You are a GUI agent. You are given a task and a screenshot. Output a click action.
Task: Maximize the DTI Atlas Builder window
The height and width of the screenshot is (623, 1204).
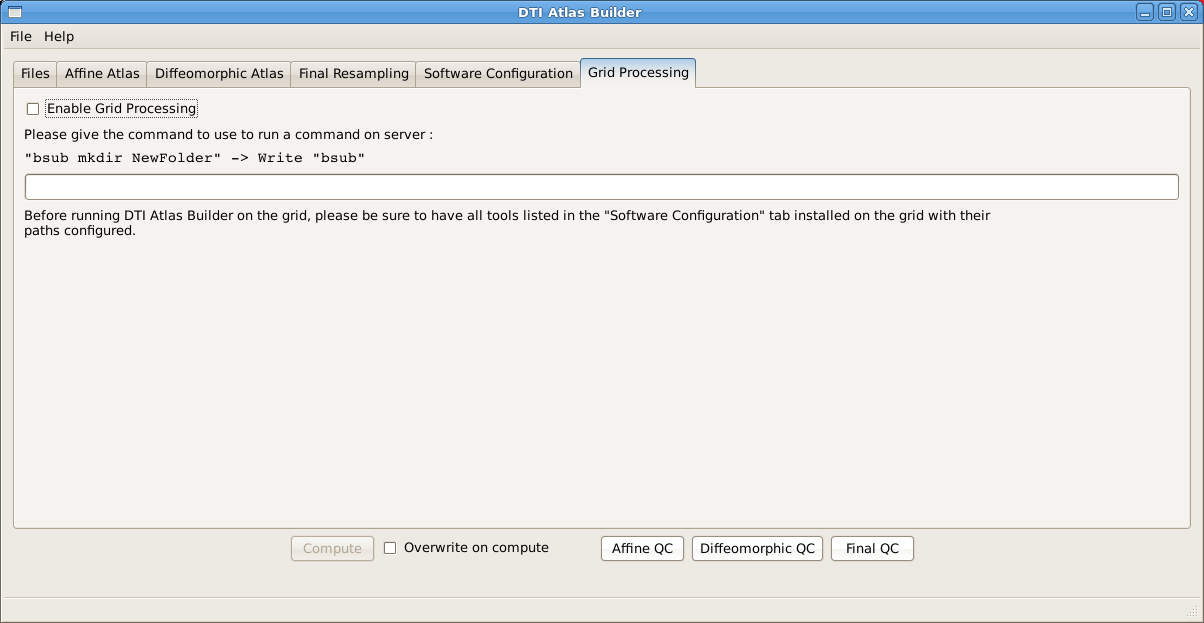(x=1166, y=12)
